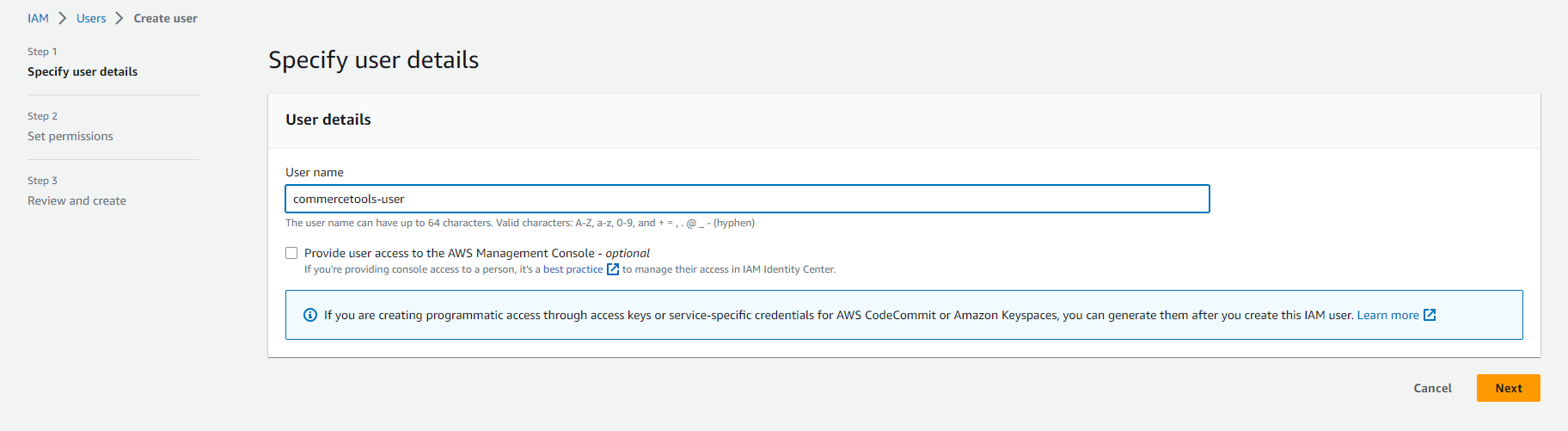Select the Set permissions step
The width and height of the screenshot is (1568, 431).
(70, 136)
